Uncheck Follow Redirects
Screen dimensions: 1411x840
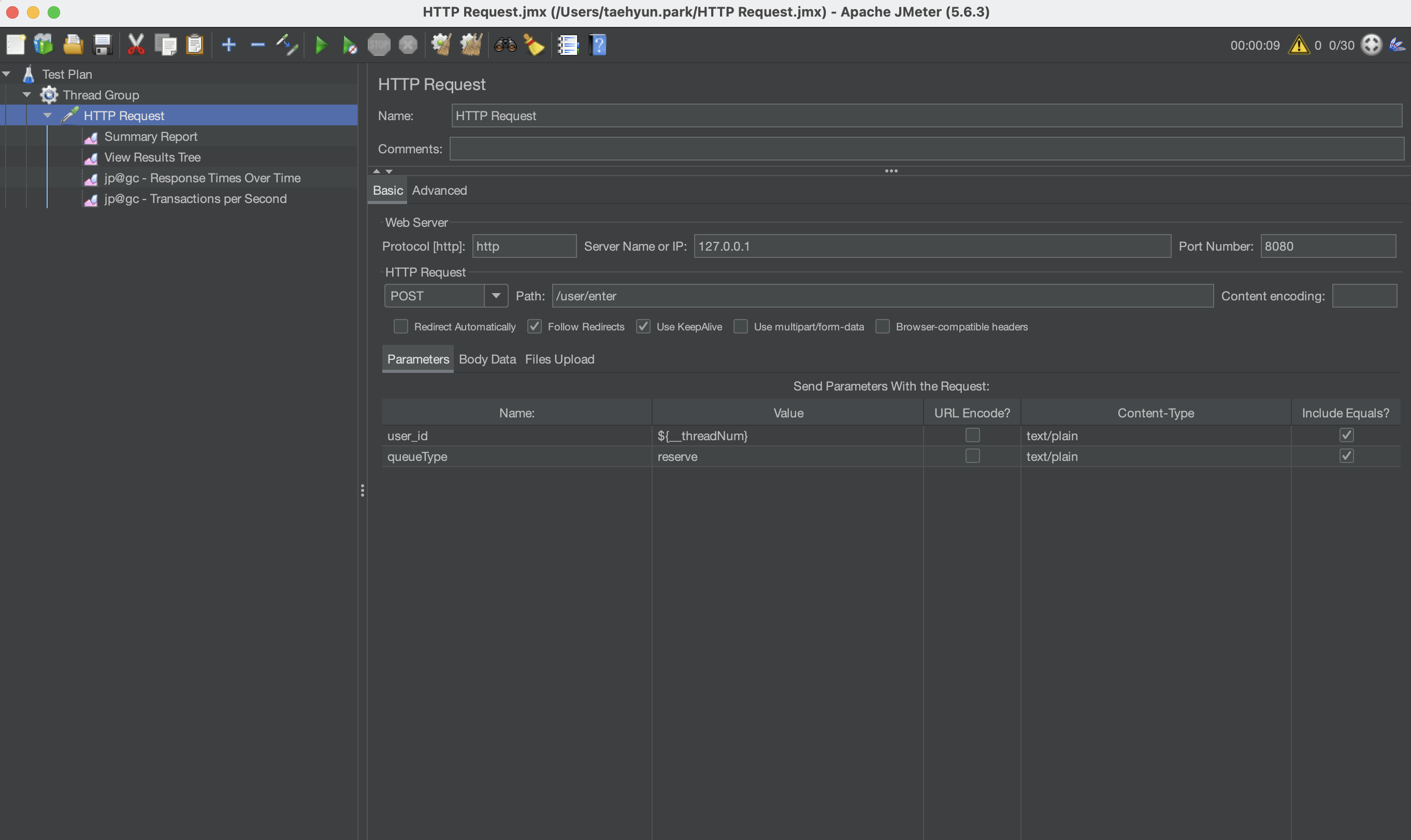534,327
